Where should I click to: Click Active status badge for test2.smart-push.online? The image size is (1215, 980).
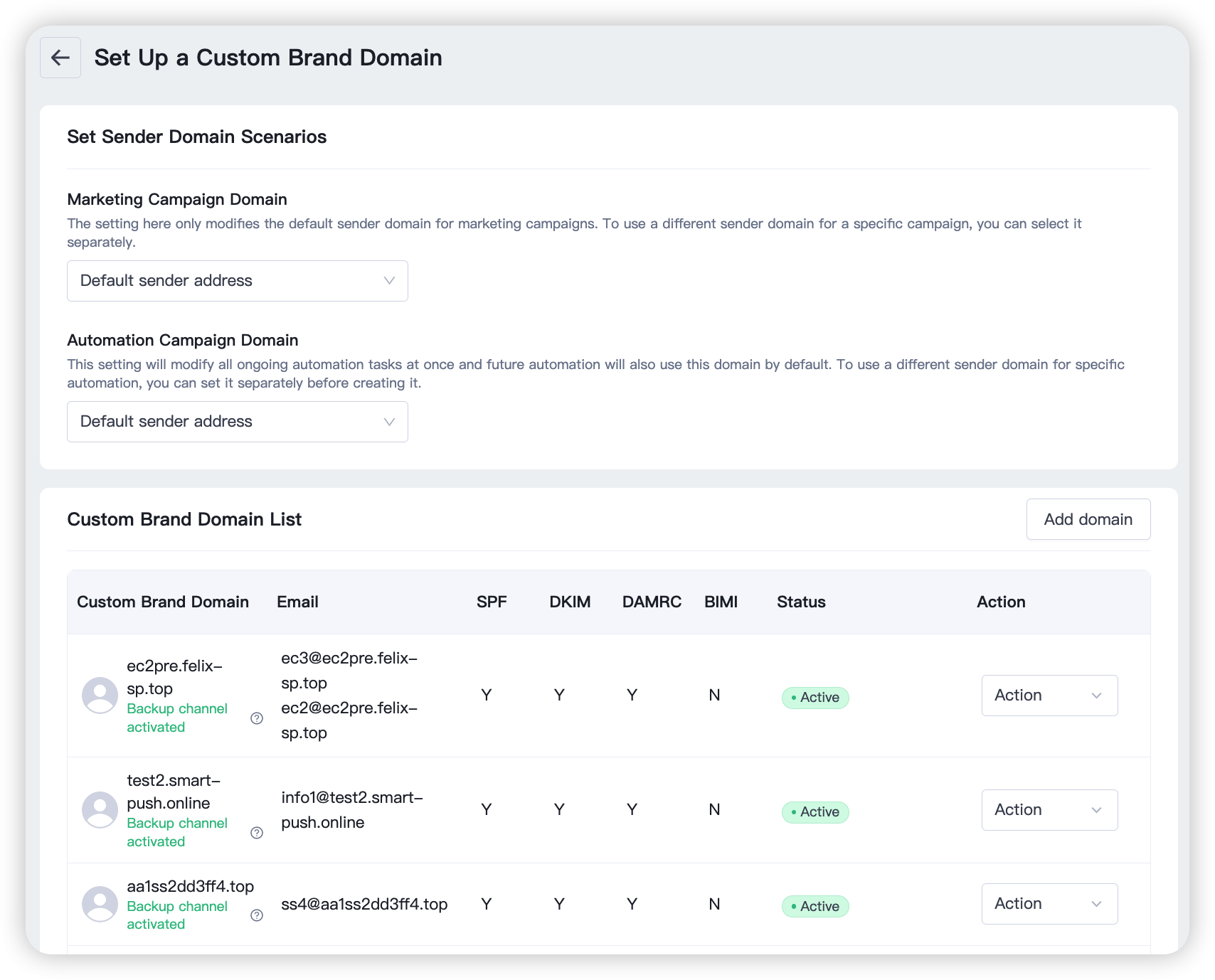pos(815,812)
